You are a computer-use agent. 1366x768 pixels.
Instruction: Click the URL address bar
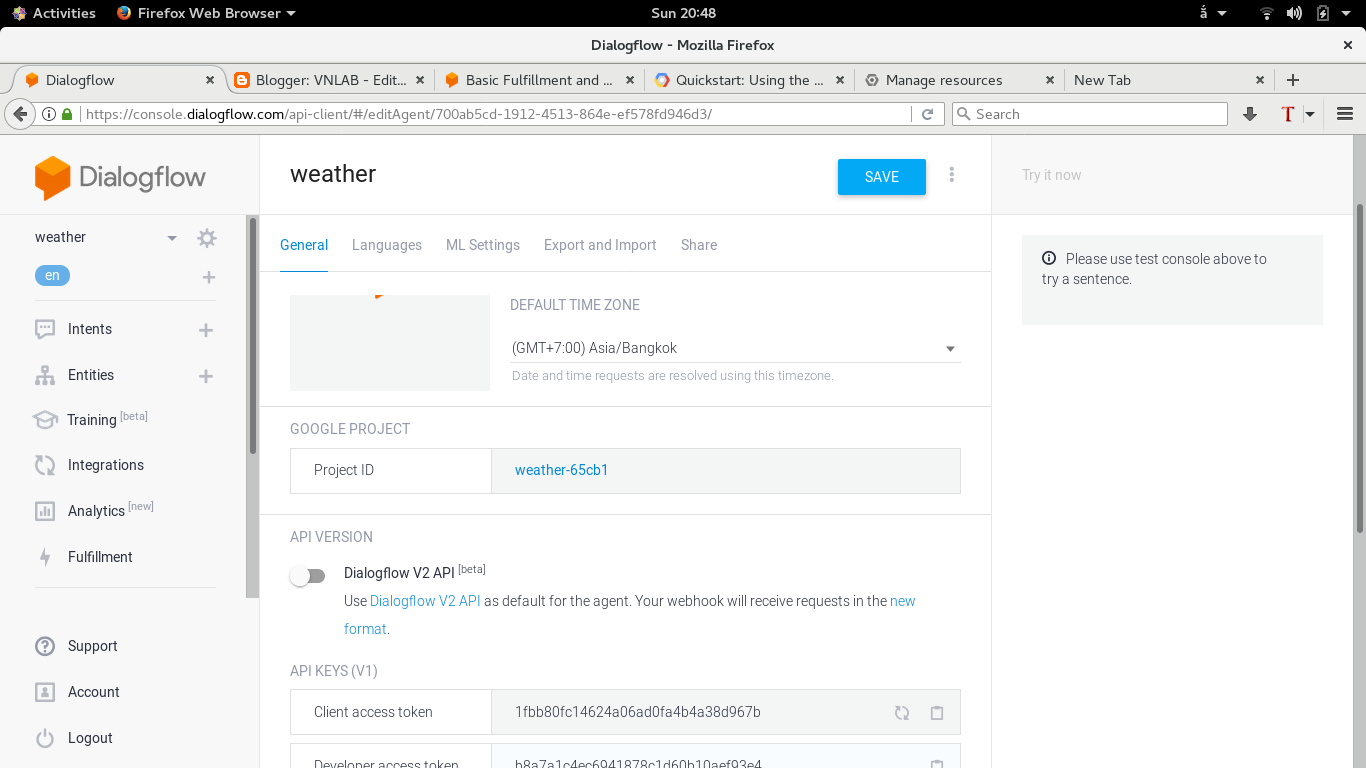(495, 114)
